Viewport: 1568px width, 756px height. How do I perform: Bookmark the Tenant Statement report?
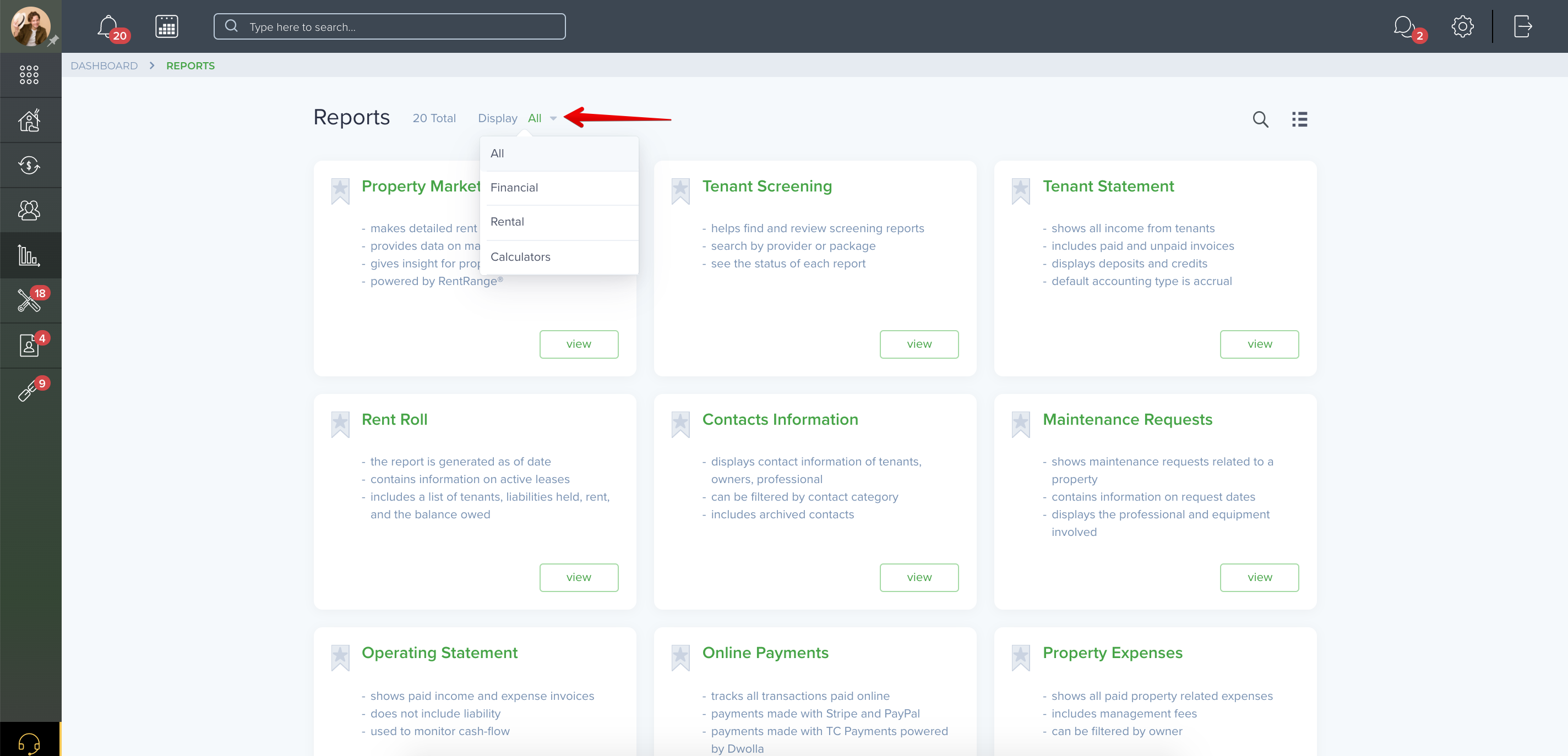(1021, 191)
